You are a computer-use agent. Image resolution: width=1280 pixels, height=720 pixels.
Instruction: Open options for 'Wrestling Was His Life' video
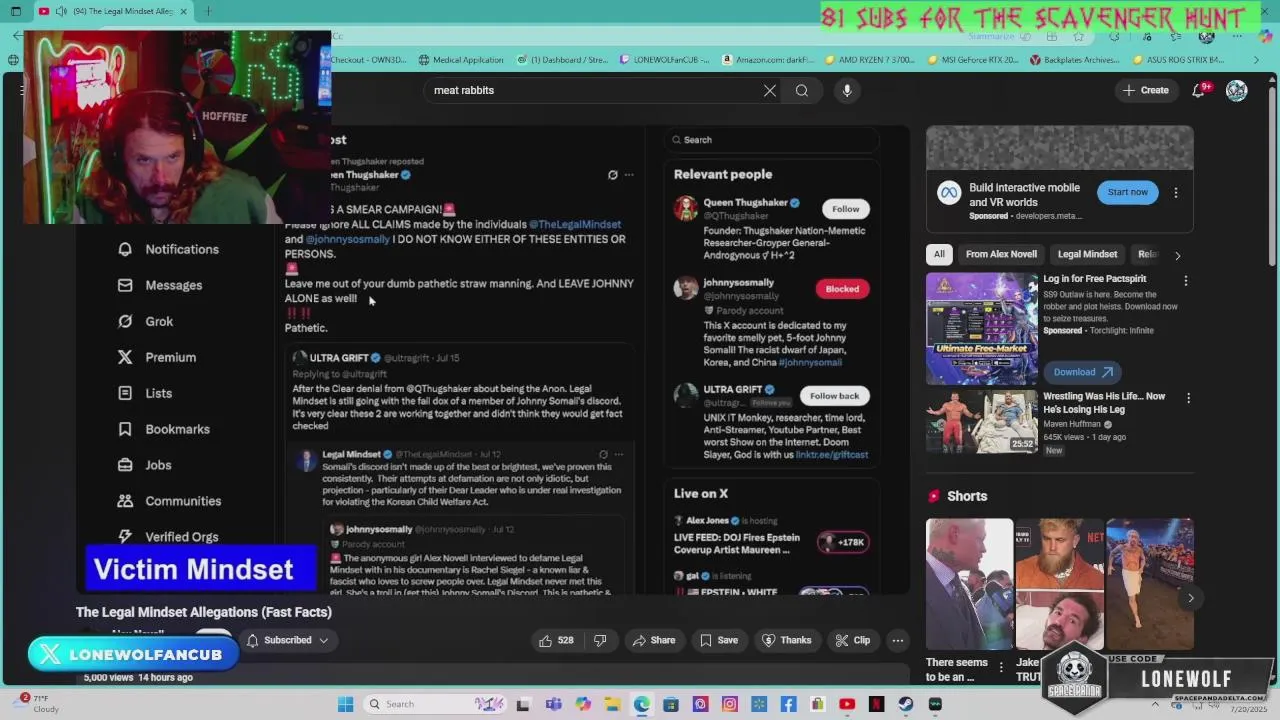[x=1188, y=398]
